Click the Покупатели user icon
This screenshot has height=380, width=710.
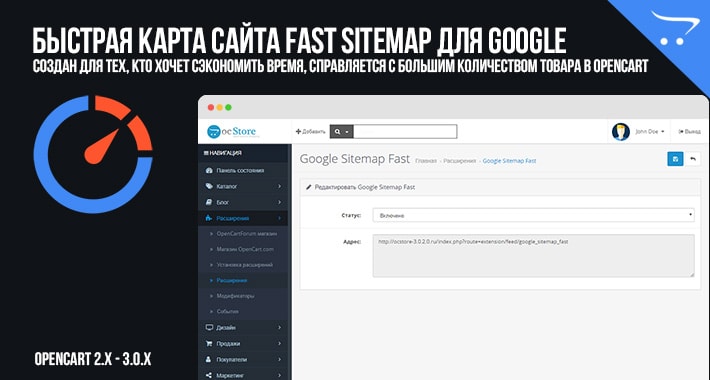coord(209,359)
